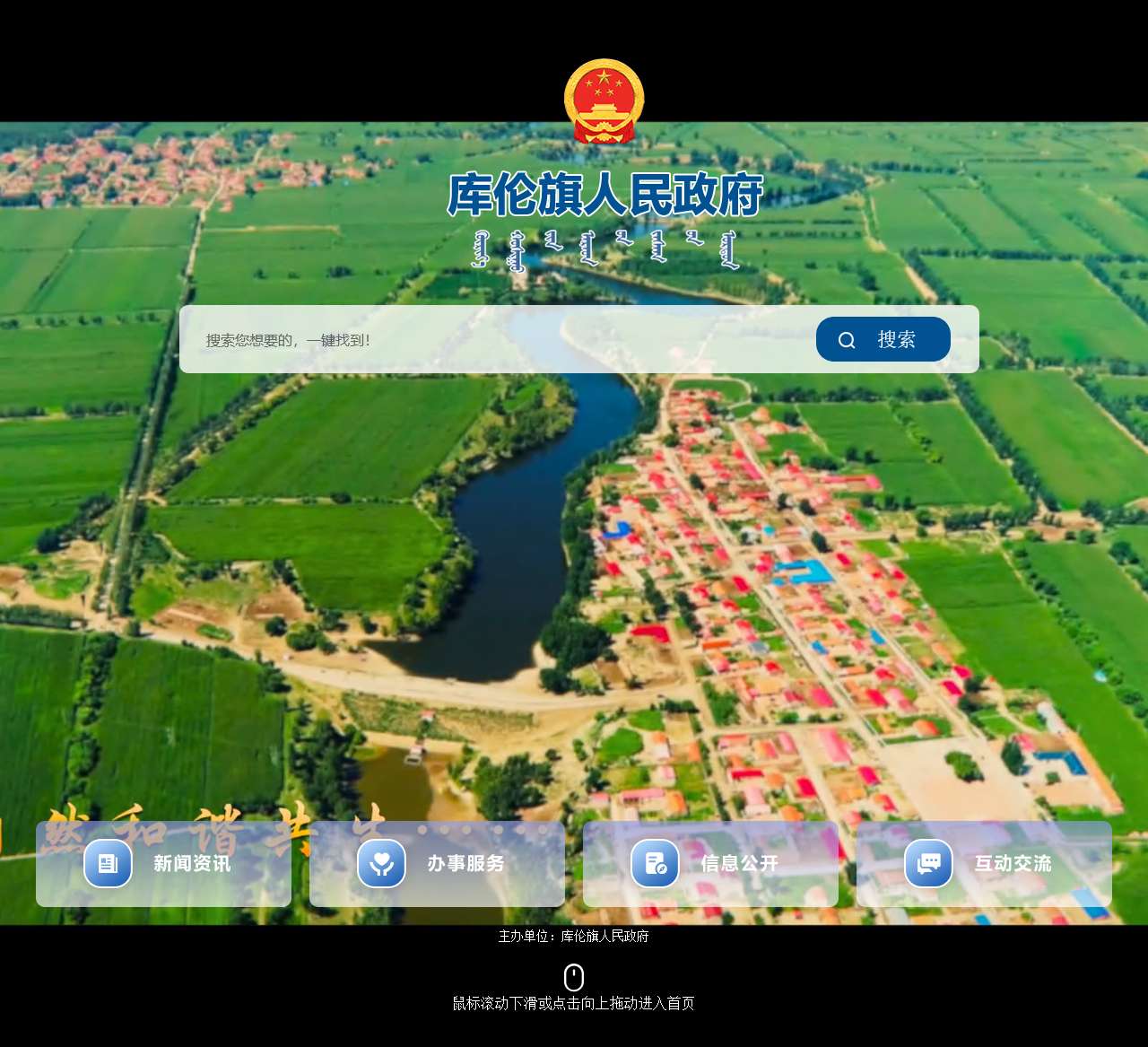Open the 互动交流 section label
This screenshot has height=1047, width=1148.
tap(1013, 863)
